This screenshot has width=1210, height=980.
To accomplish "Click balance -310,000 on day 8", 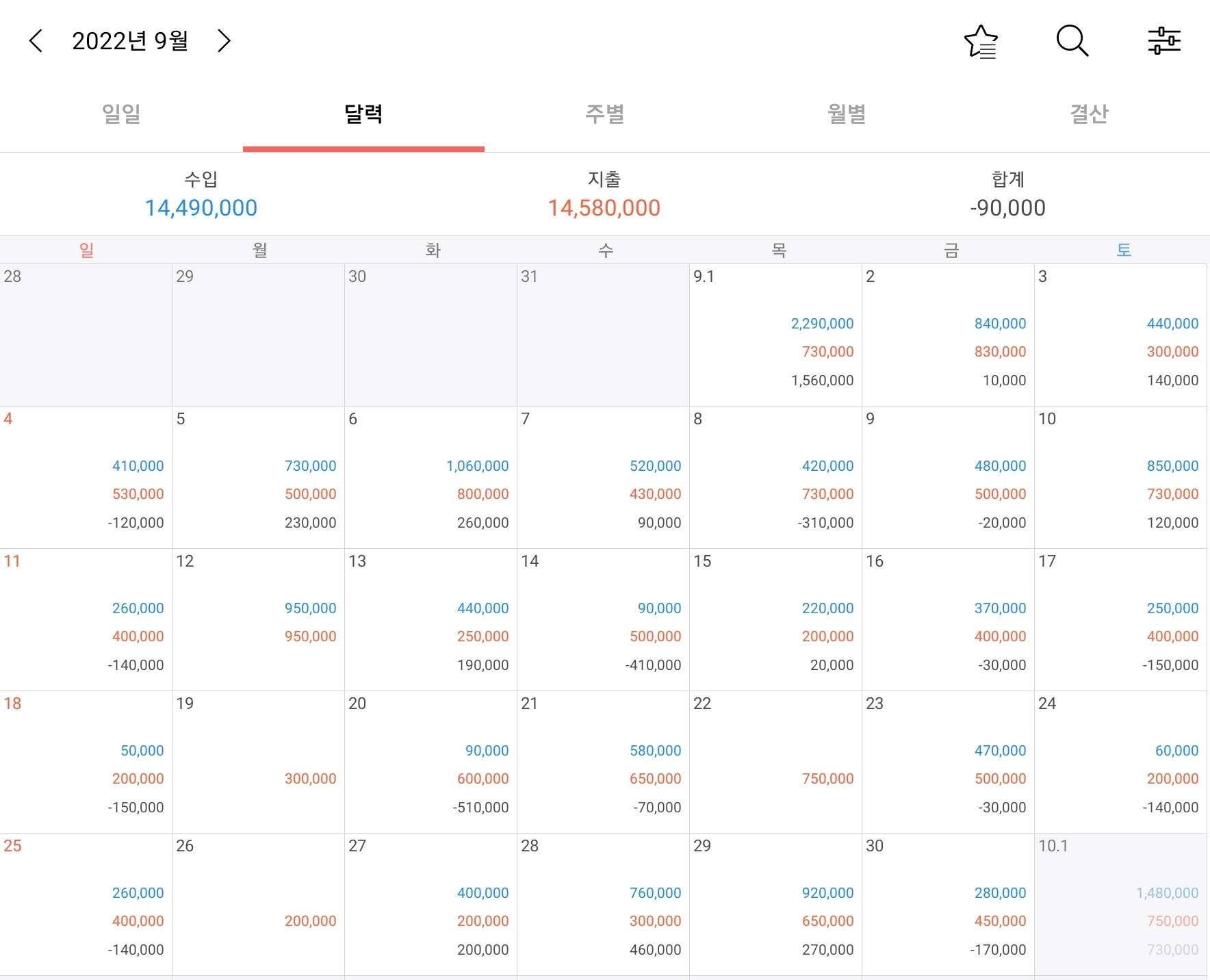I will [825, 523].
